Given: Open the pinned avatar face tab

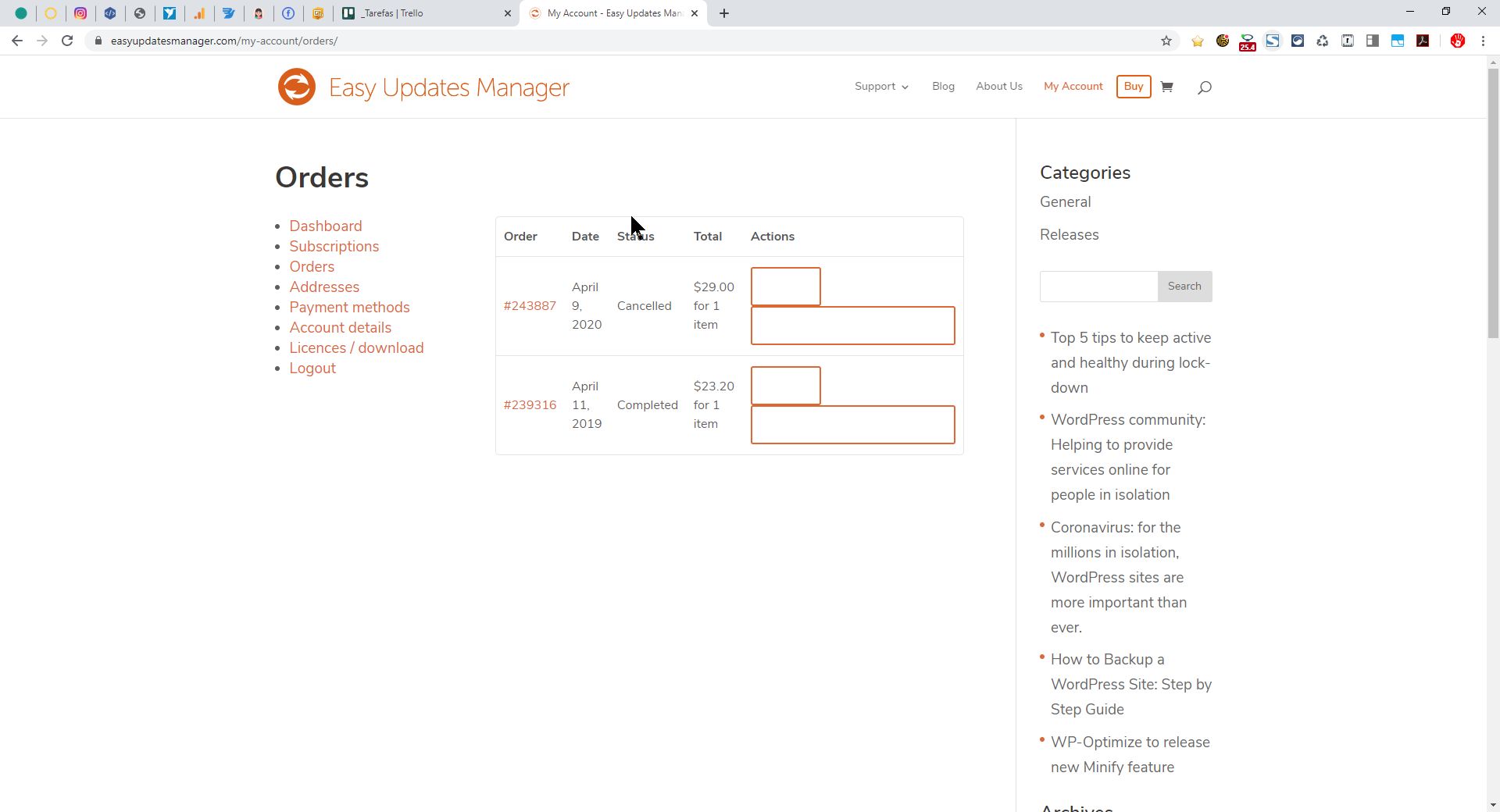Looking at the screenshot, I should pos(259,13).
